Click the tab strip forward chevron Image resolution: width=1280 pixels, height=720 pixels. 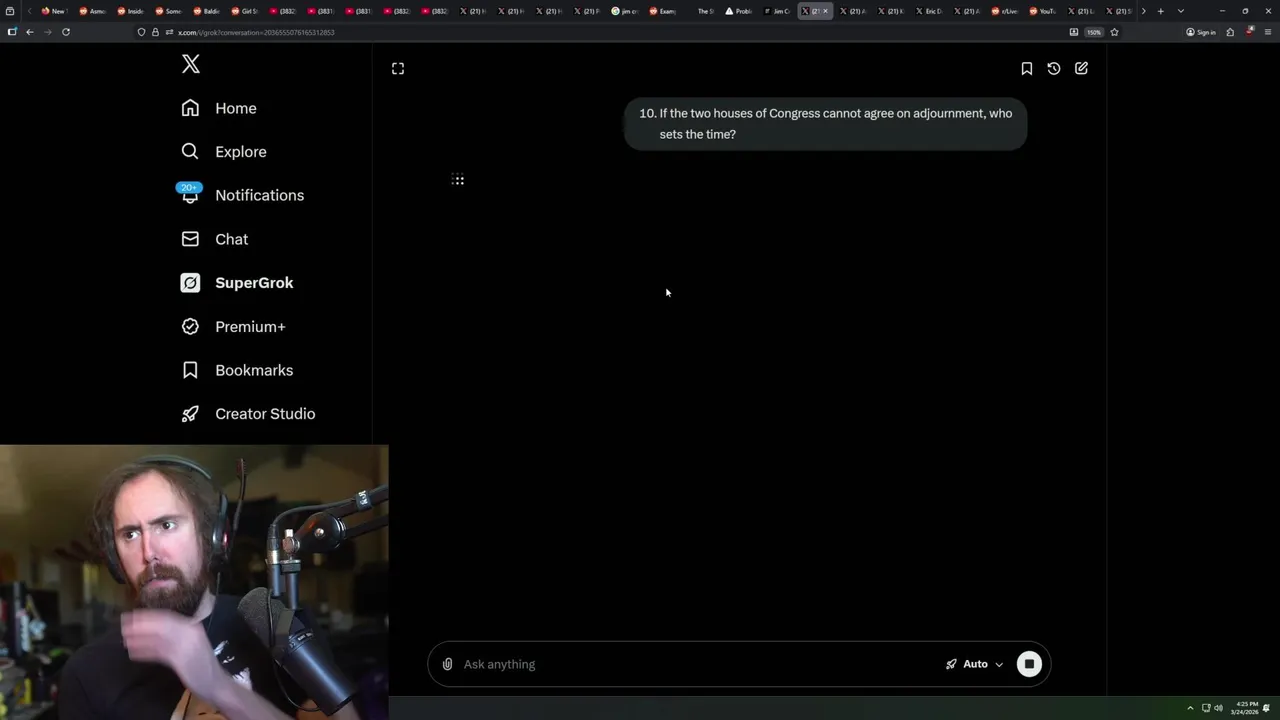(1143, 11)
